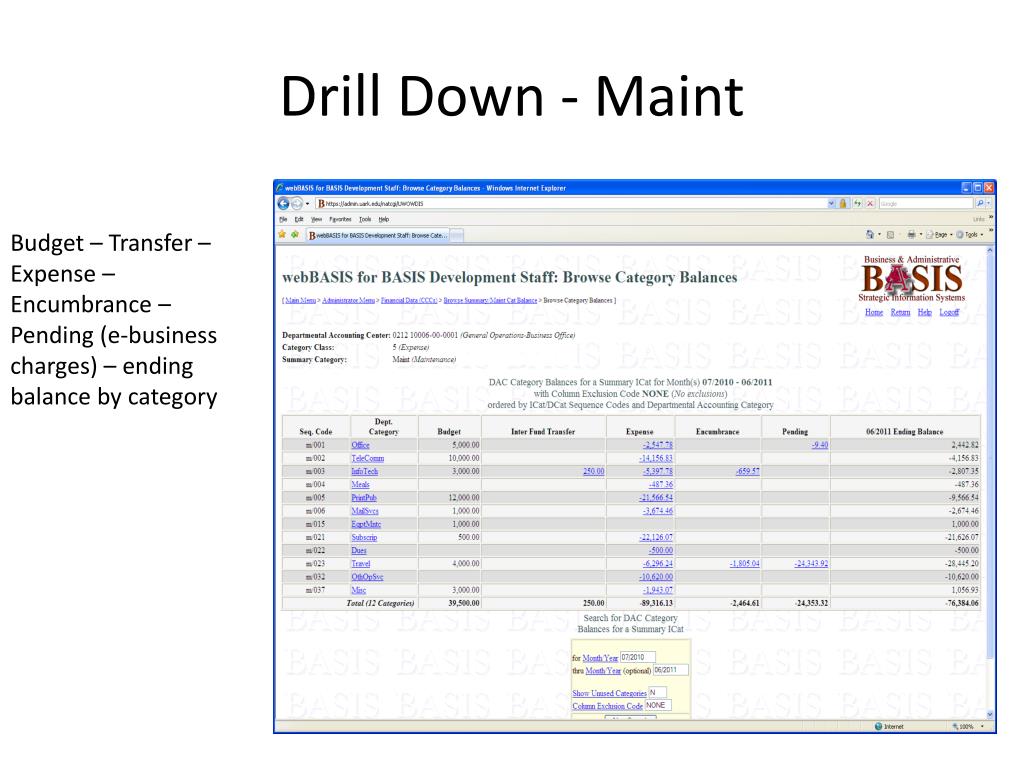
Task: Click the search magnifier icon
Action: [980, 204]
